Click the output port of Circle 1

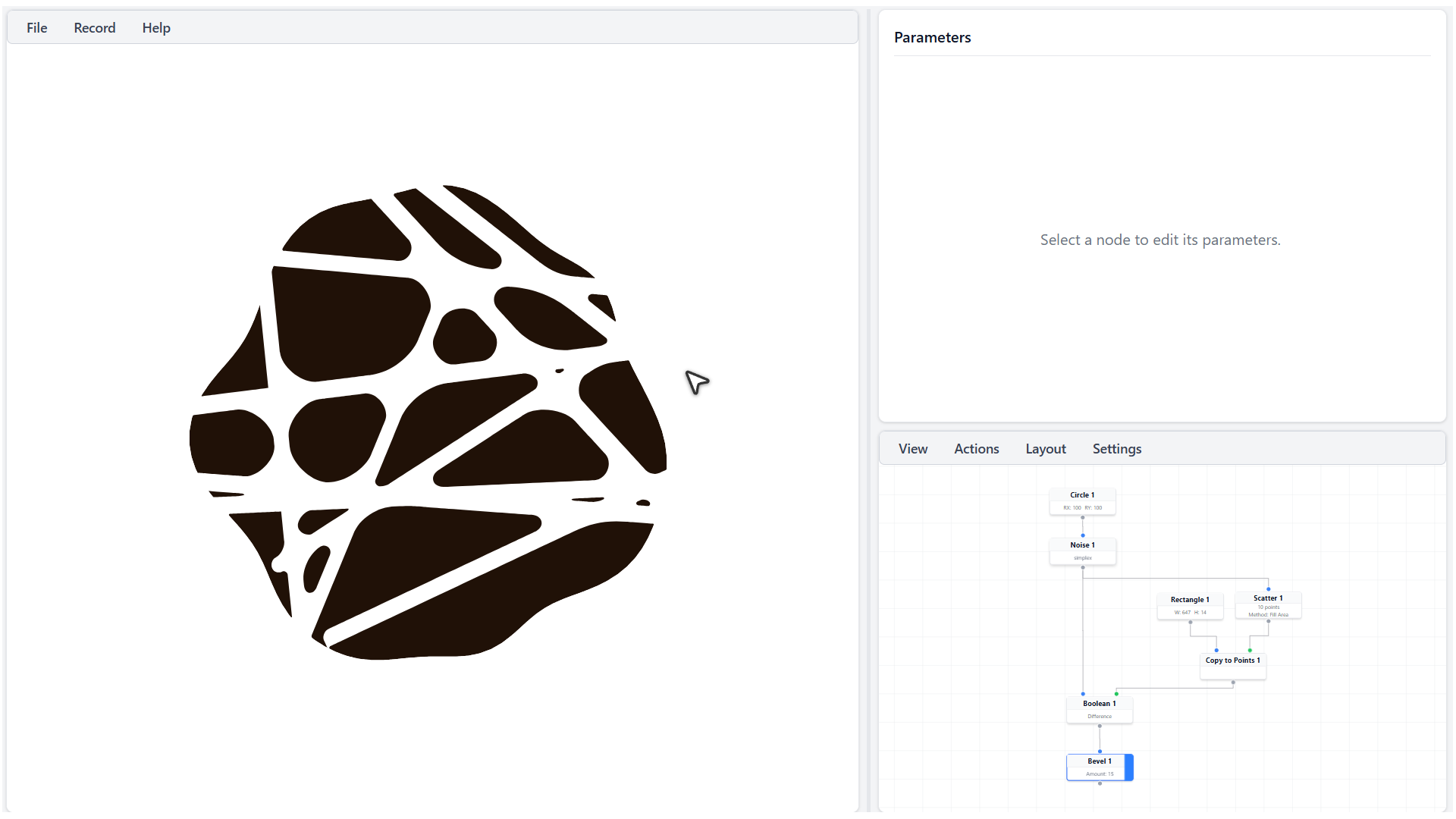pyautogui.click(x=1082, y=518)
